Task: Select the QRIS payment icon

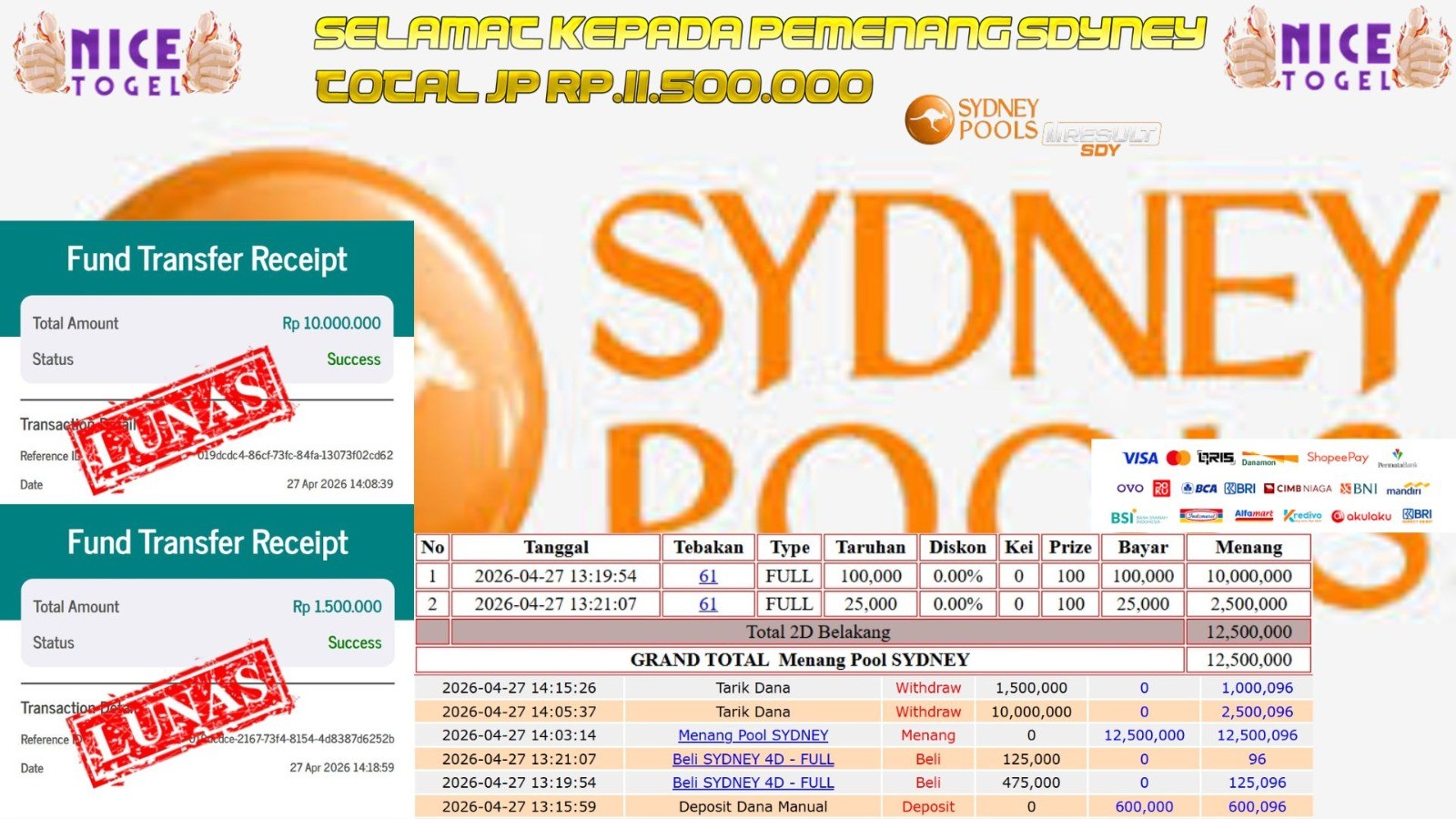Action: [1216, 458]
